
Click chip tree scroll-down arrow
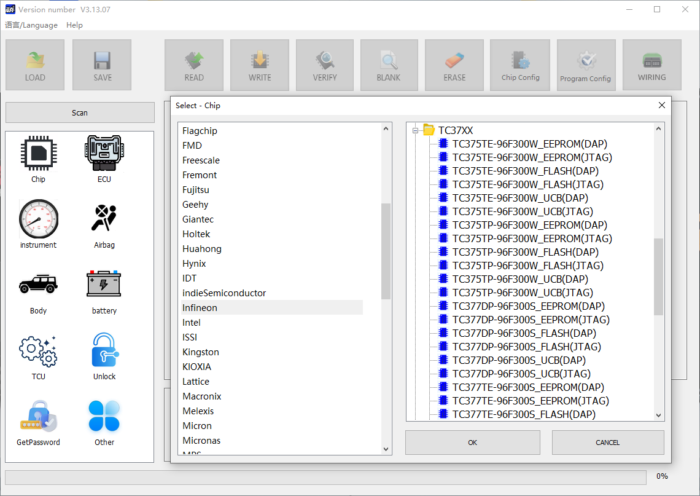tap(658, 415)
